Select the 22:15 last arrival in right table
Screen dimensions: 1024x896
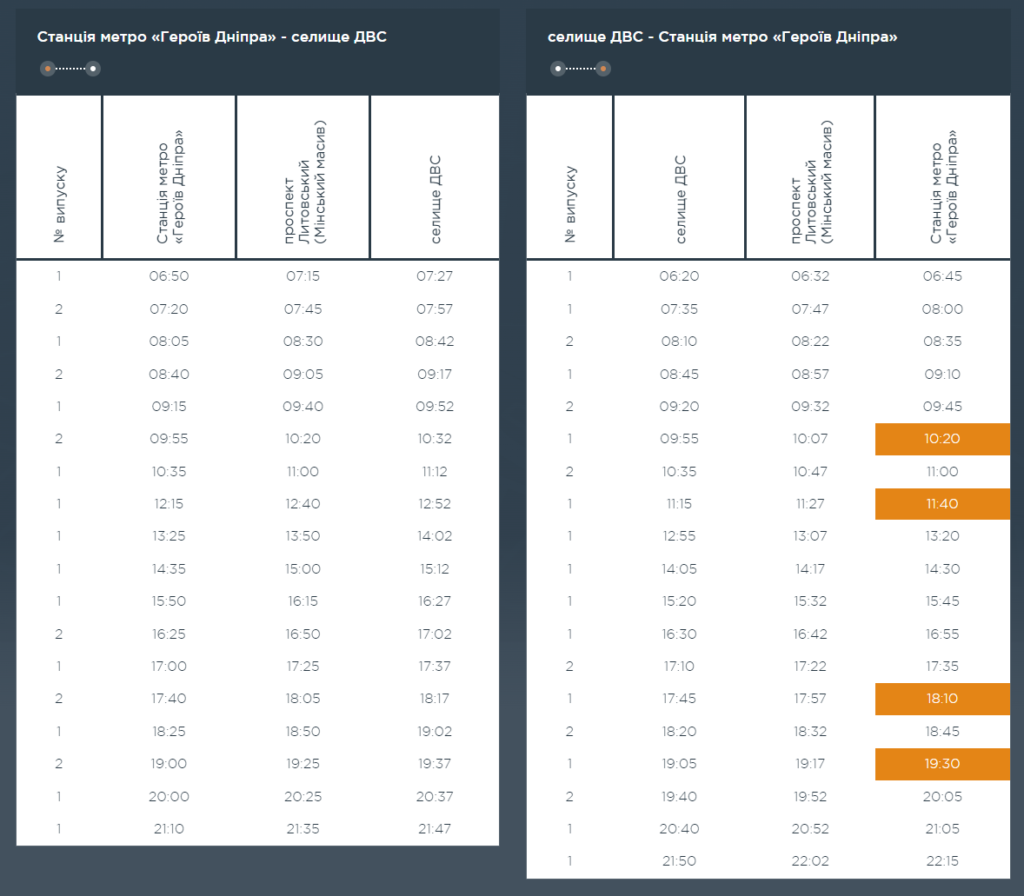942,861
